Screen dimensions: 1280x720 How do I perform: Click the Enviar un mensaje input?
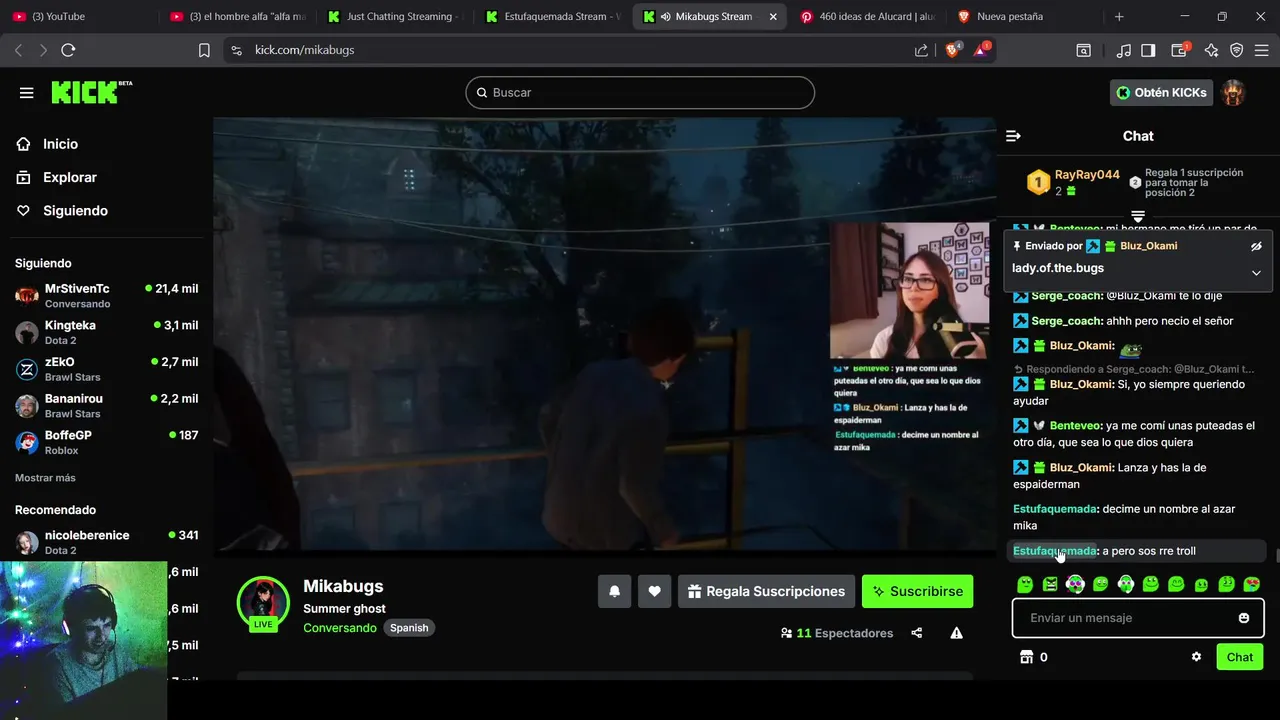click(1138, 618)
